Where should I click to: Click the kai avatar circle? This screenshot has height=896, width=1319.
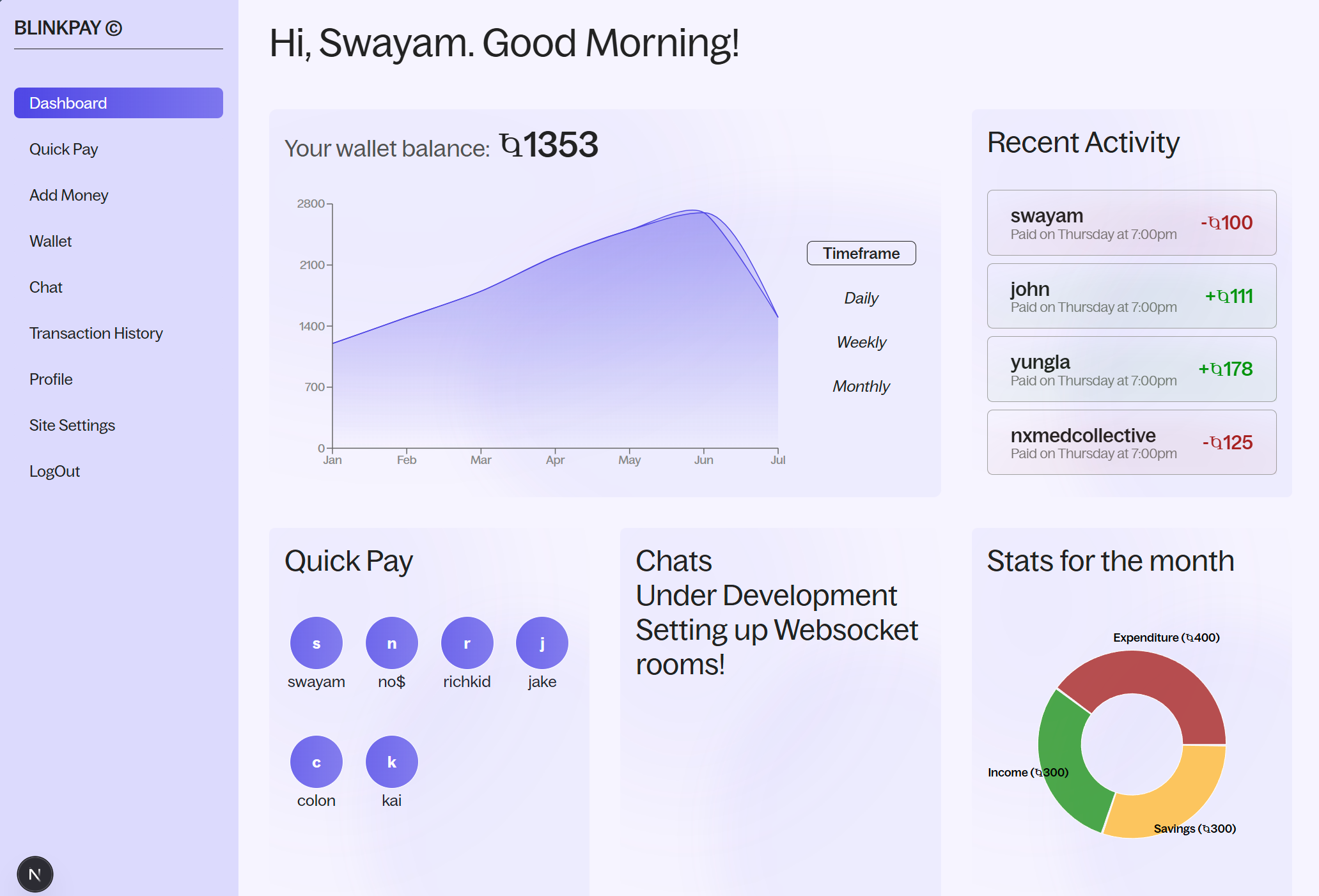[391, 762]
